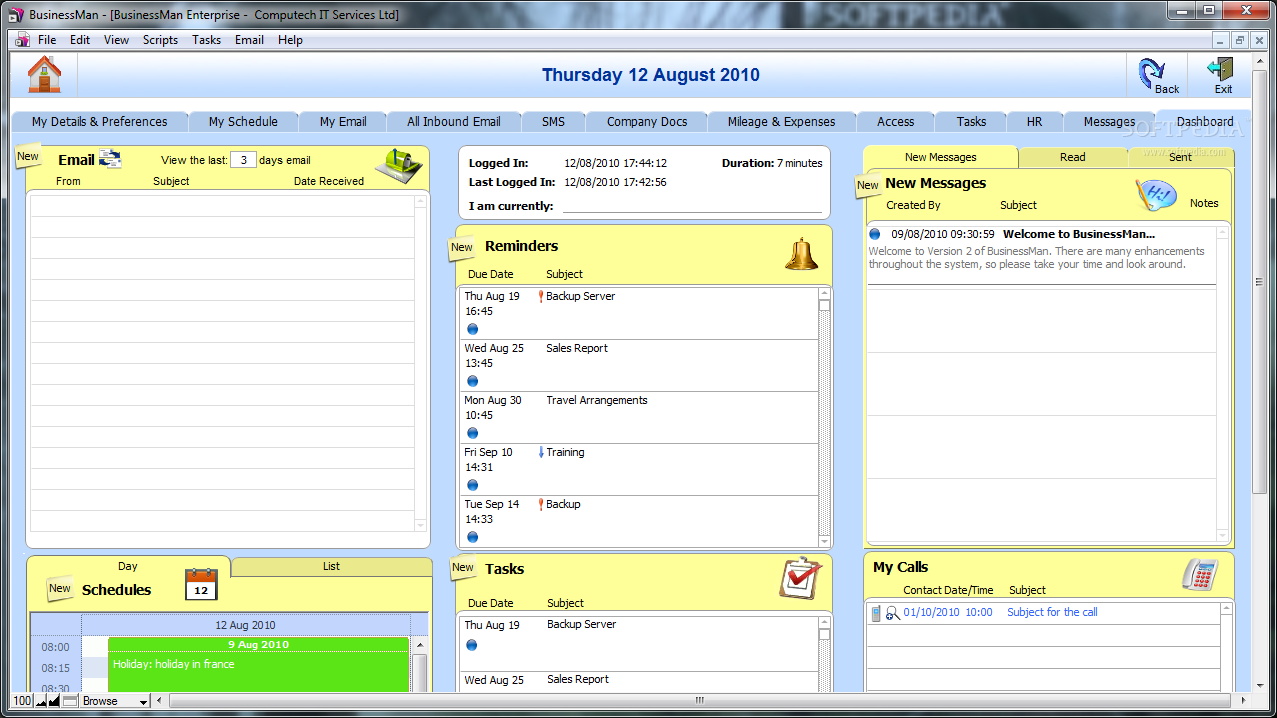Click the magnifier icon in call row

[x=892, y=613]
